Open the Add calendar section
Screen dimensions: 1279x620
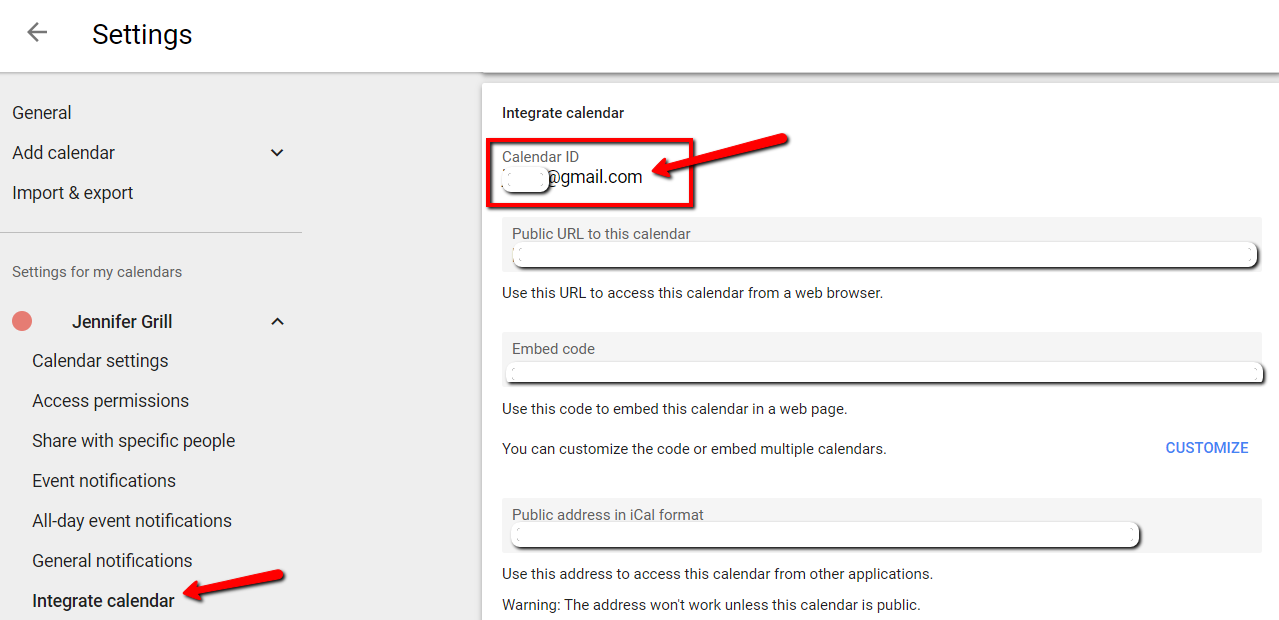pyautogui.click(x=64, y=153)
